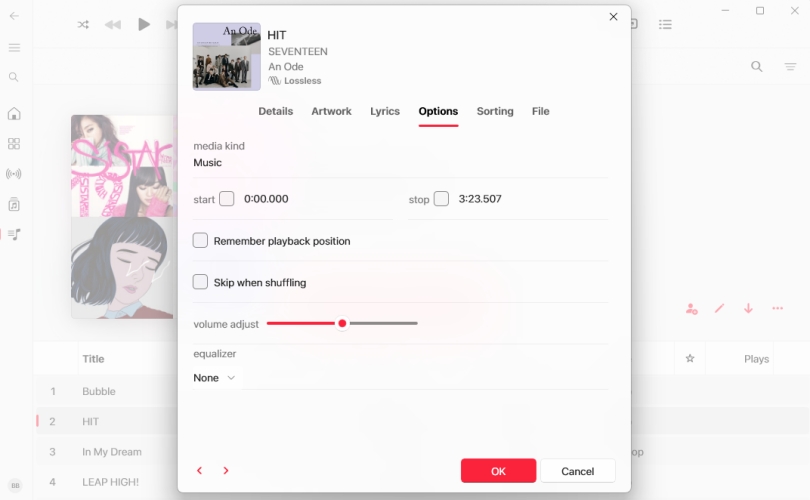Go back with the back arrow
The image size is (810, 500).
pos(14,15)
